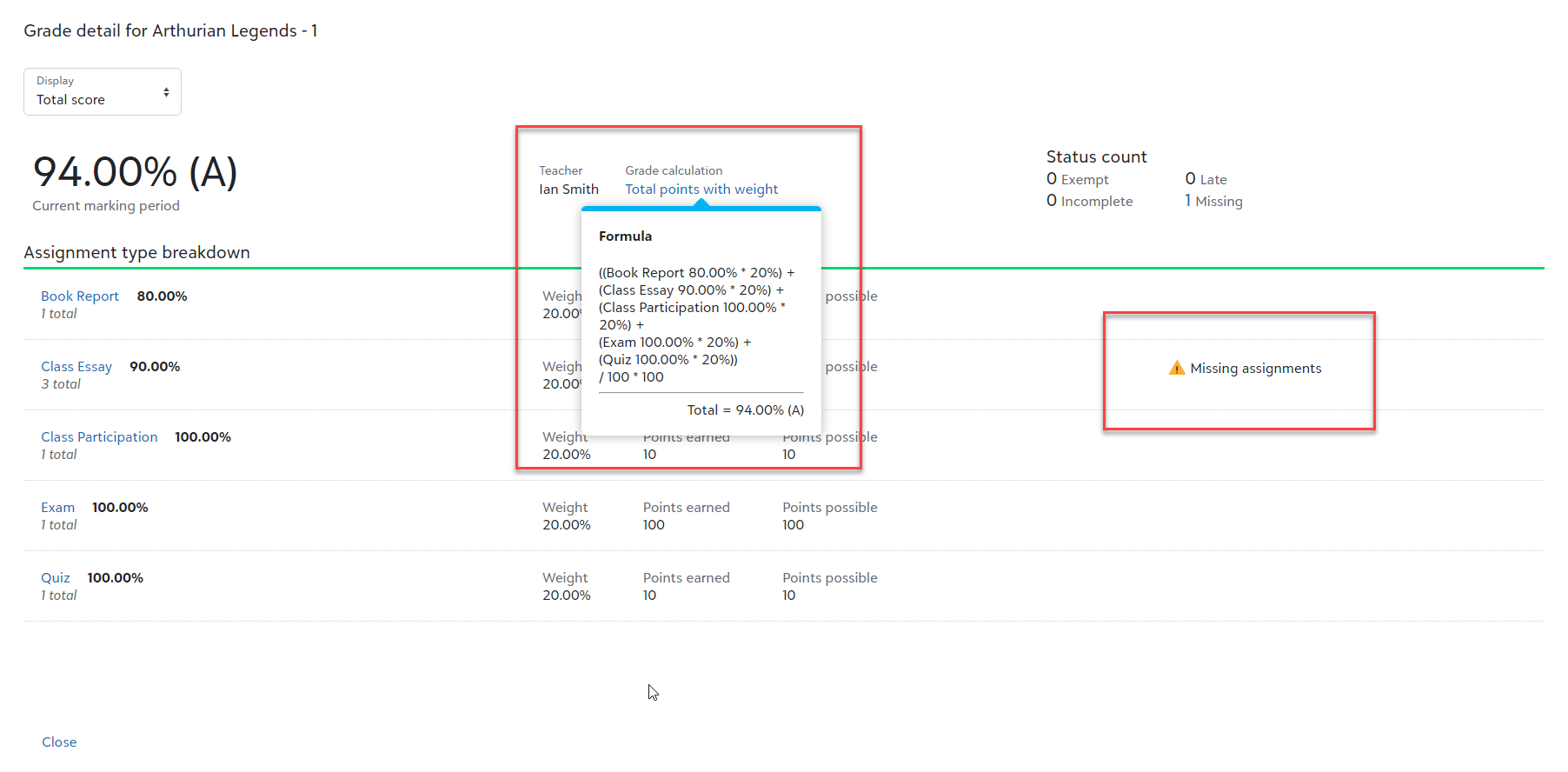Image resolution: width=1568 pixels, height=772 pixels.
Task: Click the 94.00% (A) total score
Action: click(x=136, y=171)
